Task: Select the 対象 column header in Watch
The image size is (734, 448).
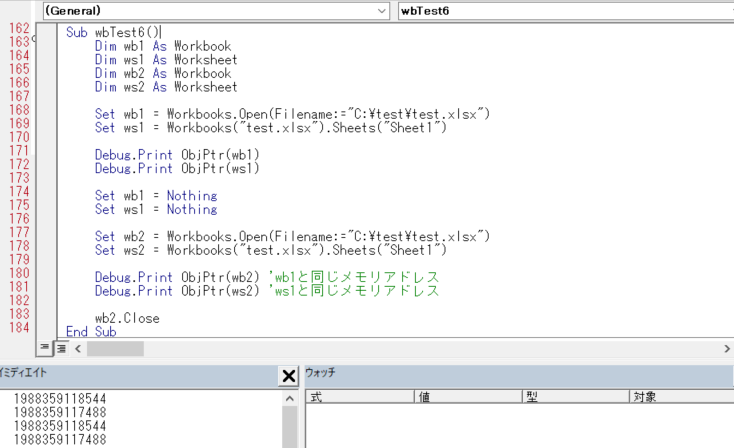Action: (x=682, y=397)
